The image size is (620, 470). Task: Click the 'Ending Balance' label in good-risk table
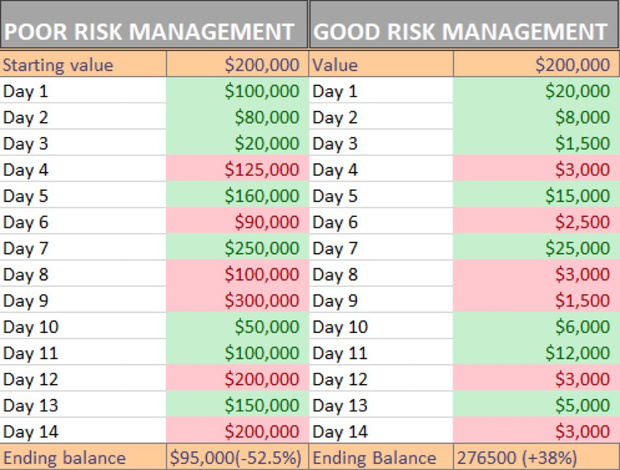click(381, 457)
